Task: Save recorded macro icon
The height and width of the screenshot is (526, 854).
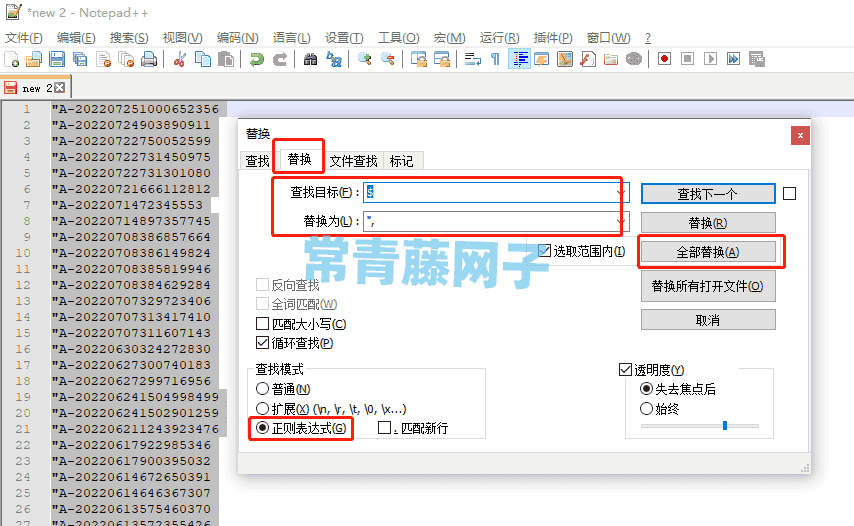Action: 757,59
